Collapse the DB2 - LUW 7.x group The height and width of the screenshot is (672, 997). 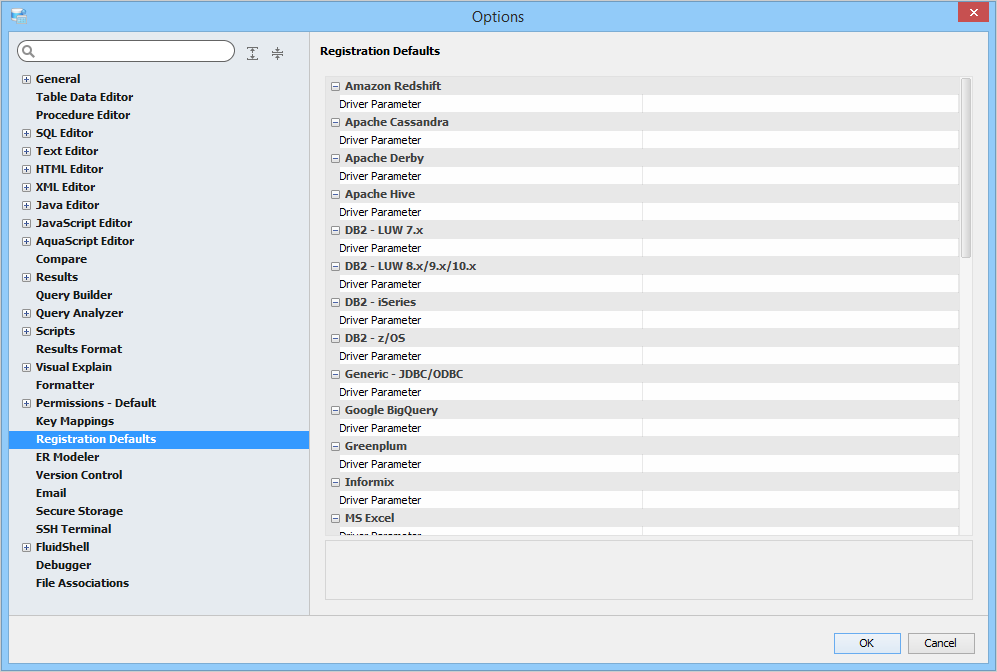335,231
